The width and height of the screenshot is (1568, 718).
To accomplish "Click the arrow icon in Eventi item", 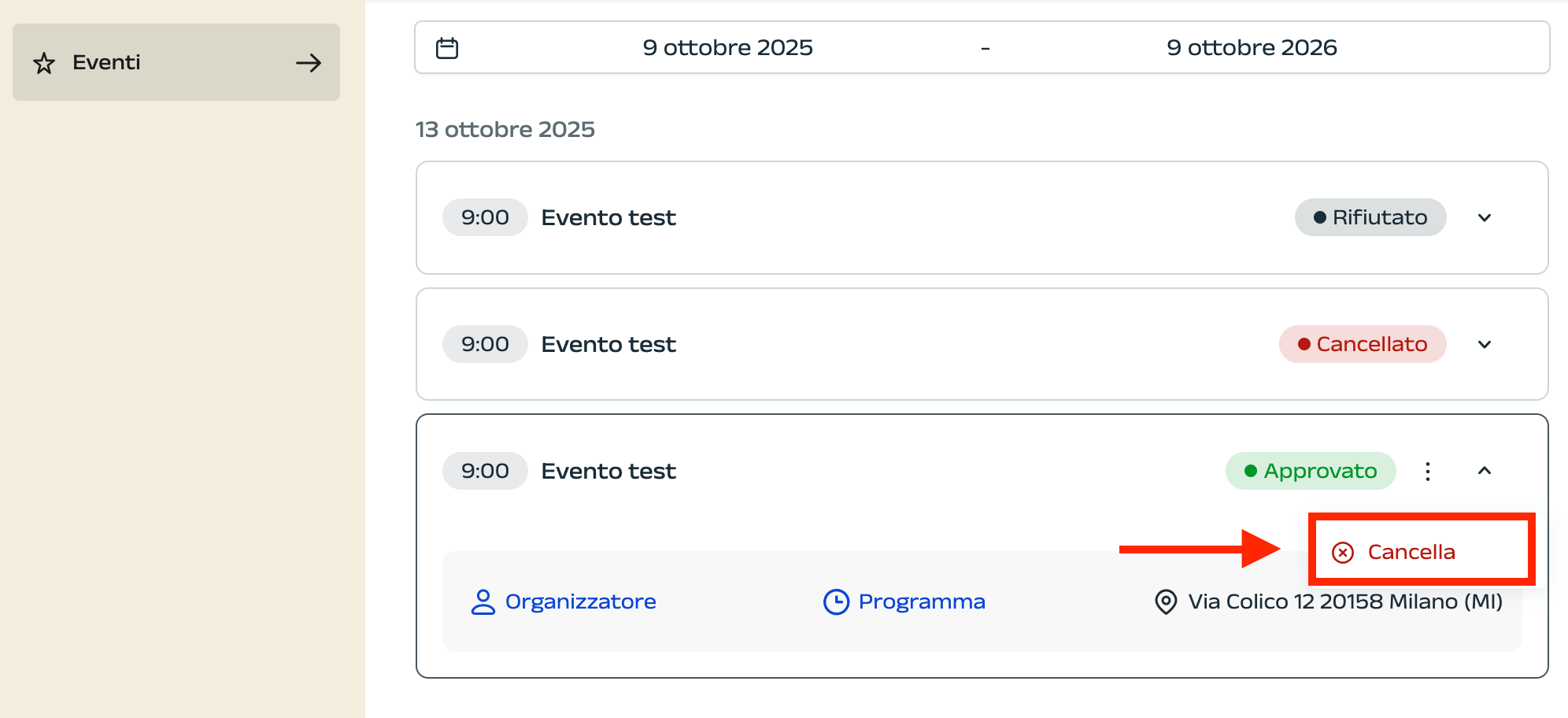I will click(x=309, y=63).
